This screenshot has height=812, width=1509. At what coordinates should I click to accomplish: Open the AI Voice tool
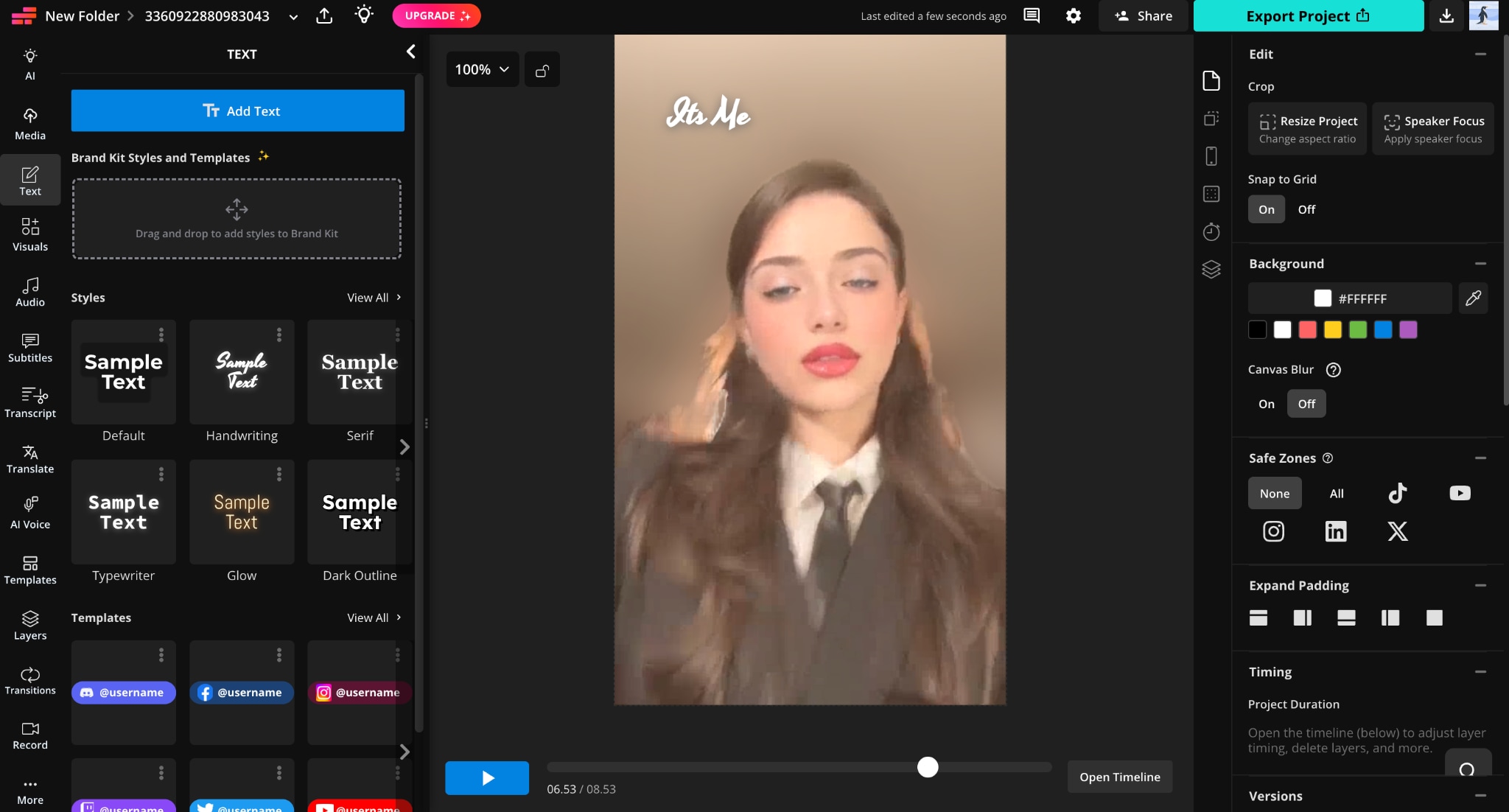pyautogui.click(x=30, y=514)
